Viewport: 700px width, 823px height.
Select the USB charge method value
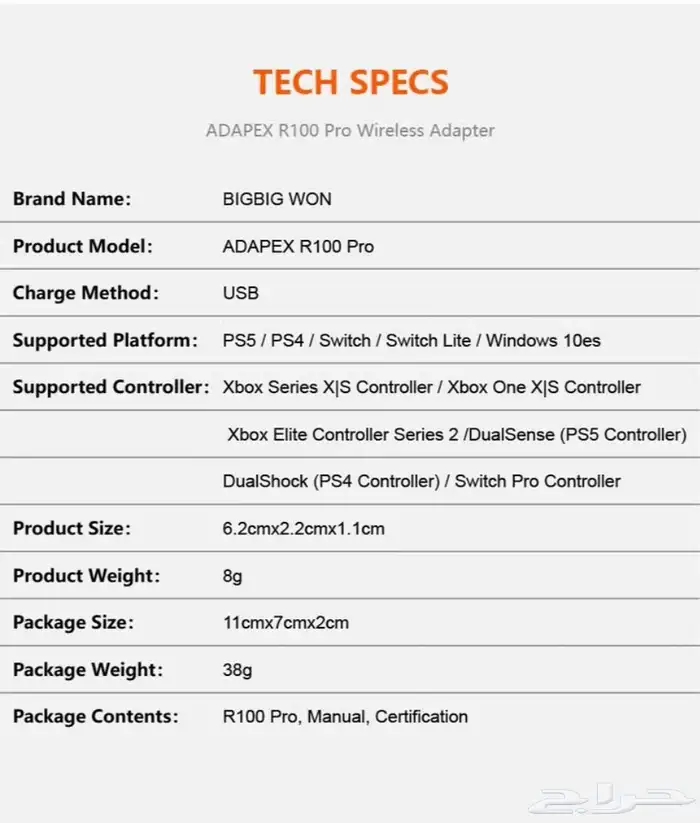point(240,293)
